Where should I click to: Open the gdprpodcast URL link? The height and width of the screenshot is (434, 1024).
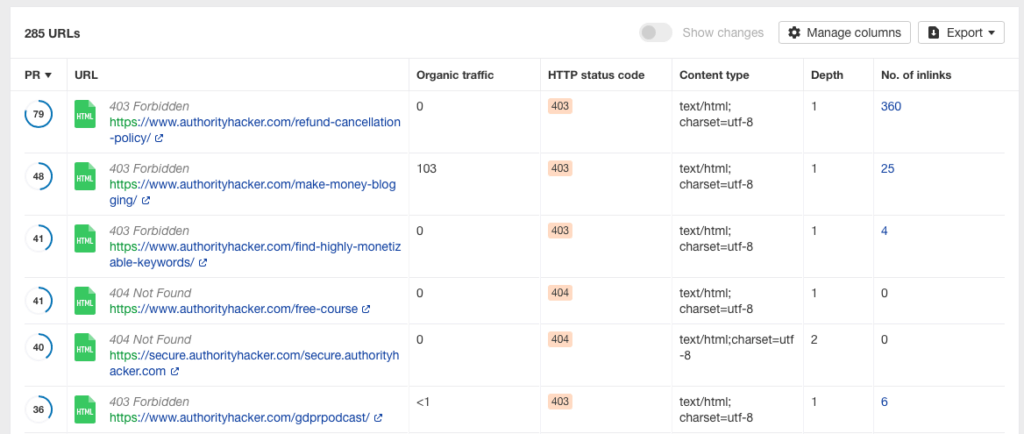coord(240,417)
